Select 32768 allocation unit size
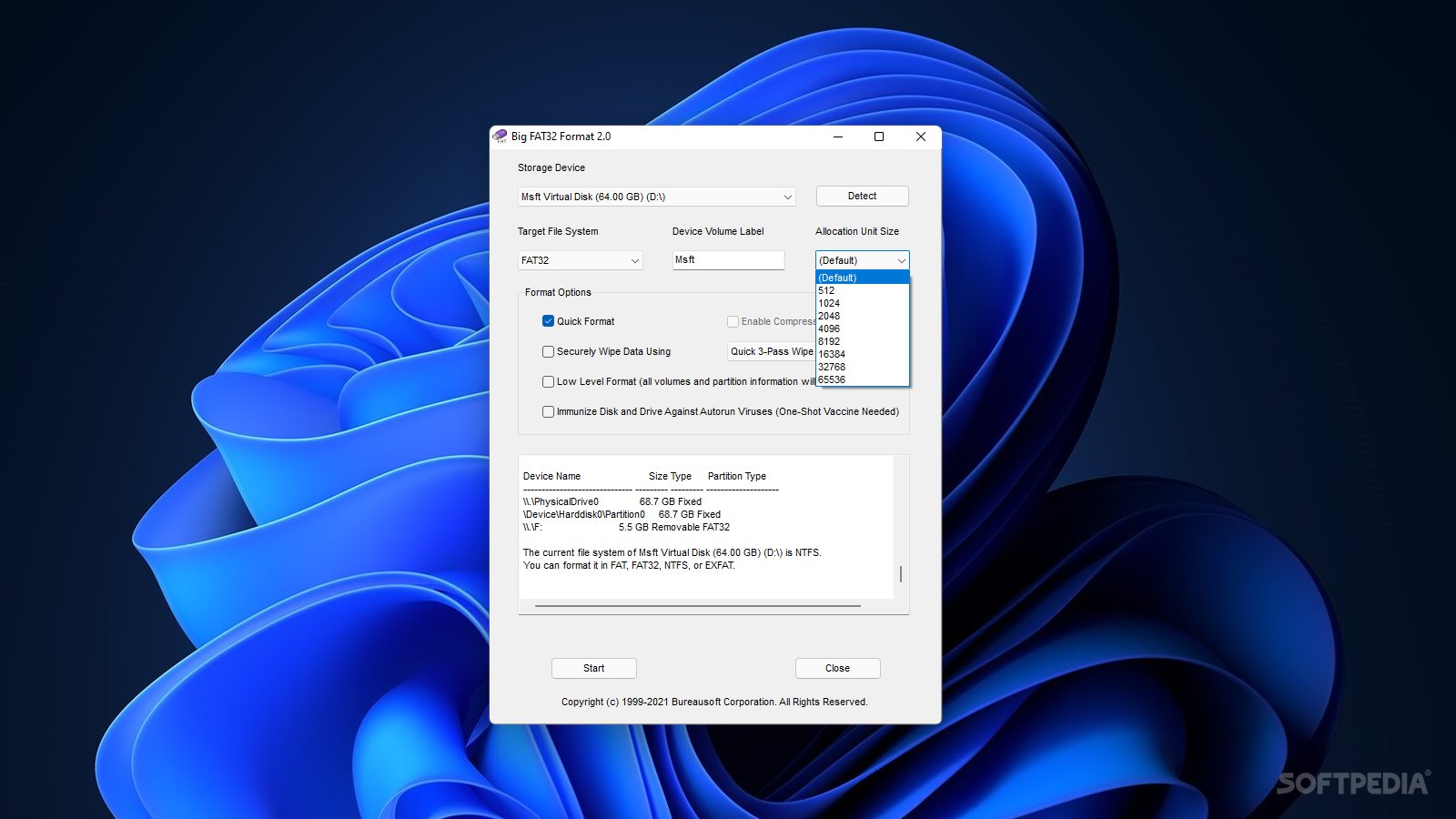The height and width of the screenshot is (819, 1456). (862, 367)
